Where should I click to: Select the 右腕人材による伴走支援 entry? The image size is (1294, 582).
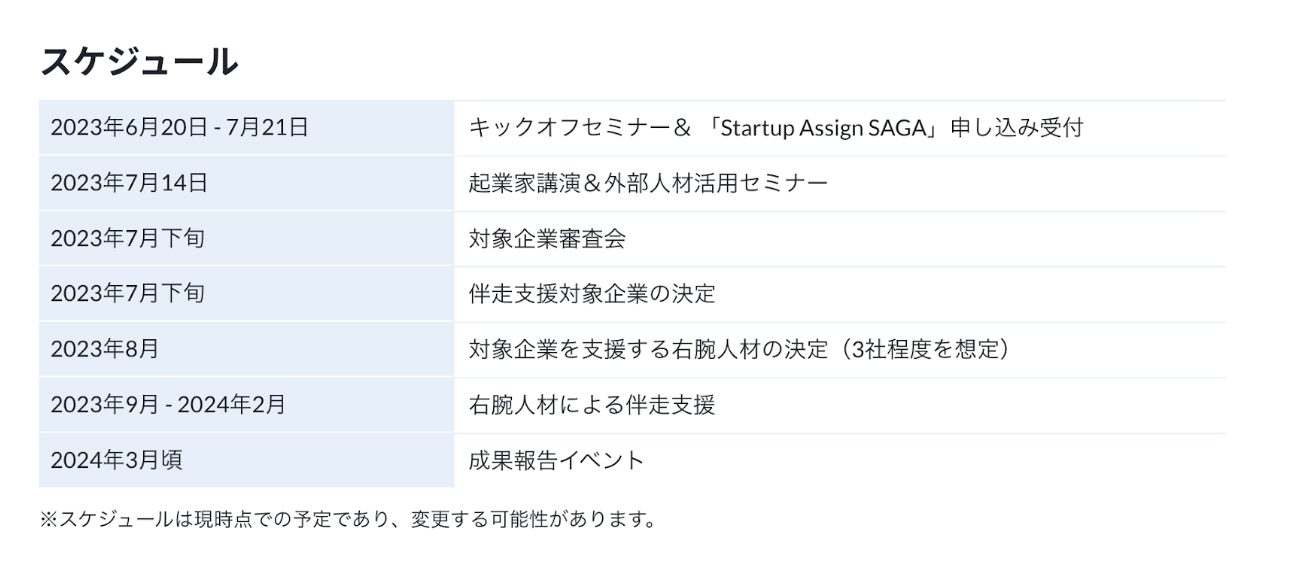pos(592,405)
